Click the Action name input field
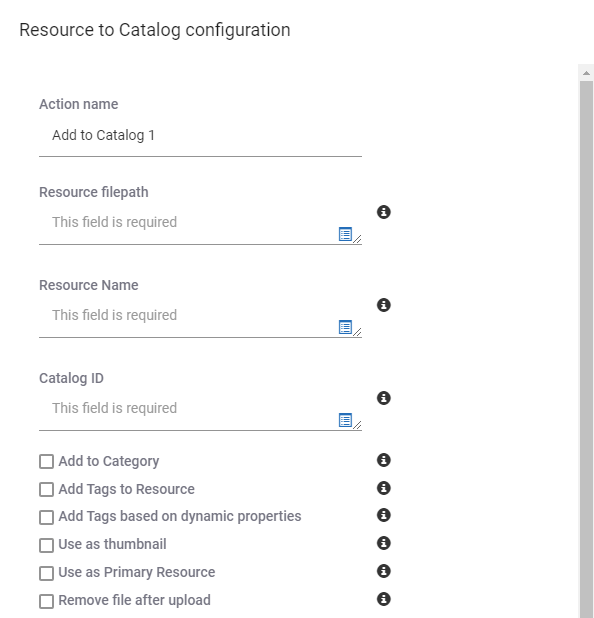The width and height of the screenshot is (594, 618). click(x=200, y=136)
